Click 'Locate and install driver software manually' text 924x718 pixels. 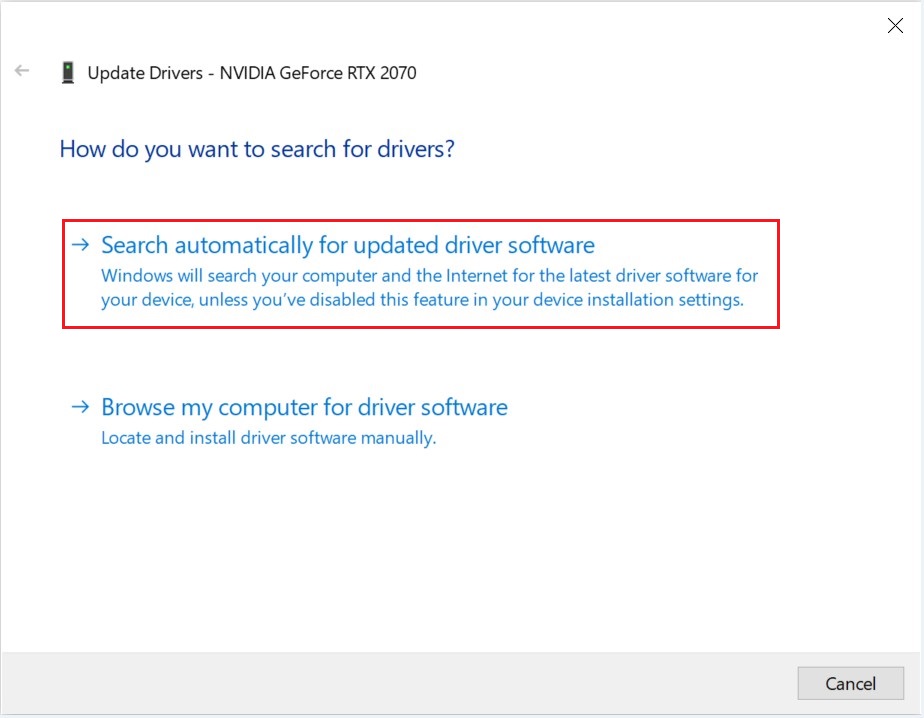[x=269, y=438]
